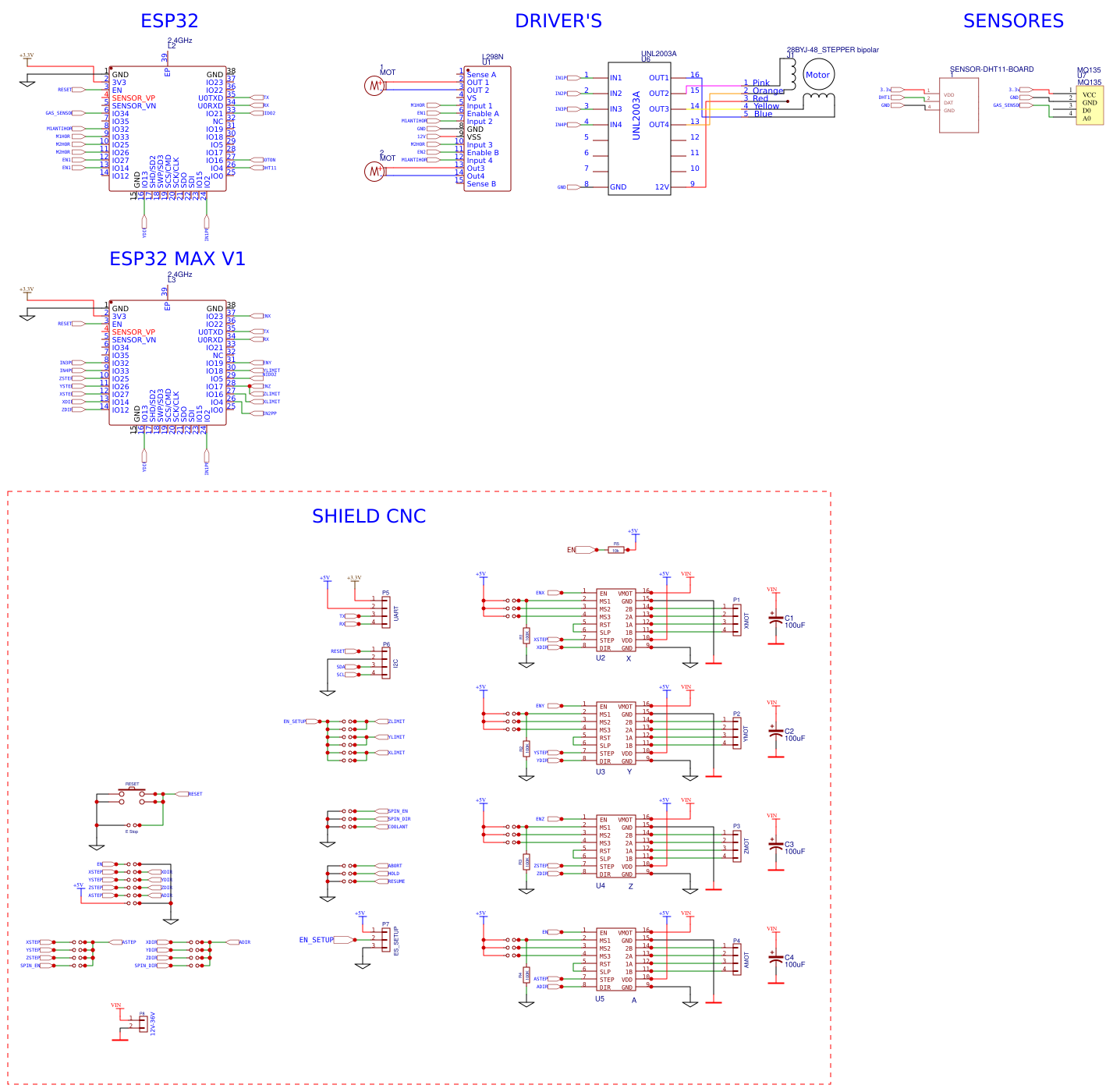Select the C4 100uF capacitor symbol

[x=775, y=960]
